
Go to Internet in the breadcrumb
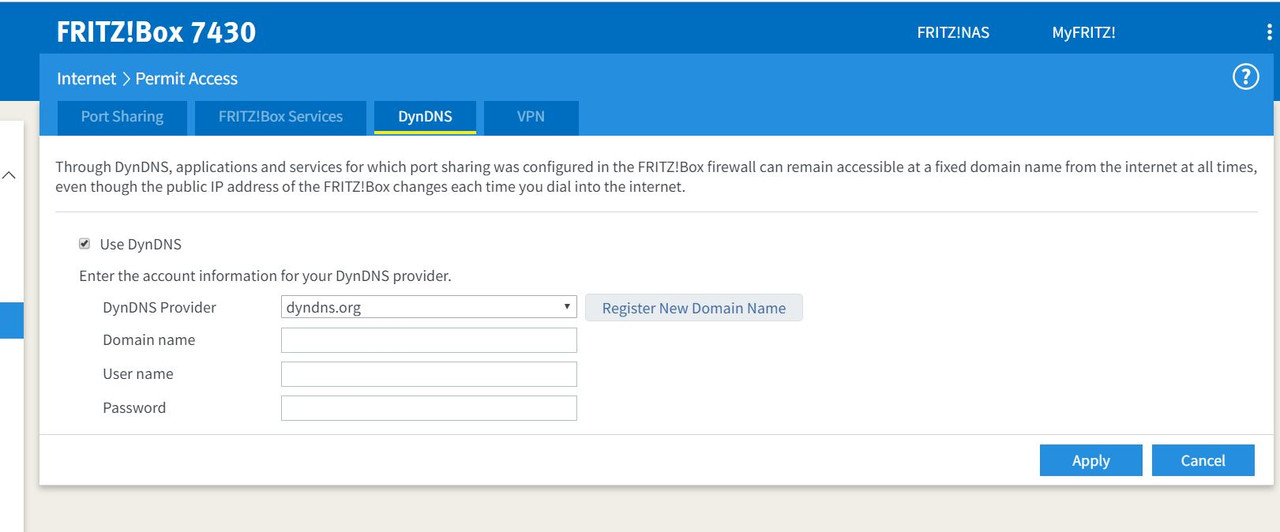[x=86, y=78]
